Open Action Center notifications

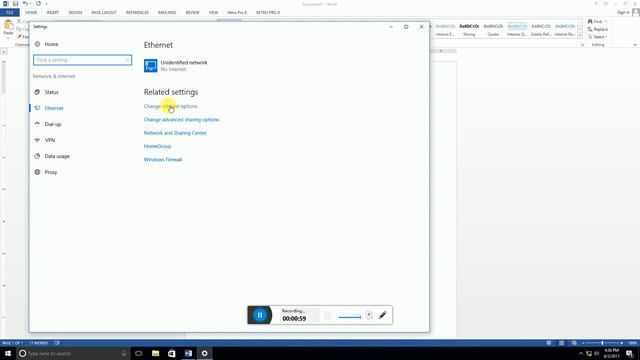tap(630, 353)
